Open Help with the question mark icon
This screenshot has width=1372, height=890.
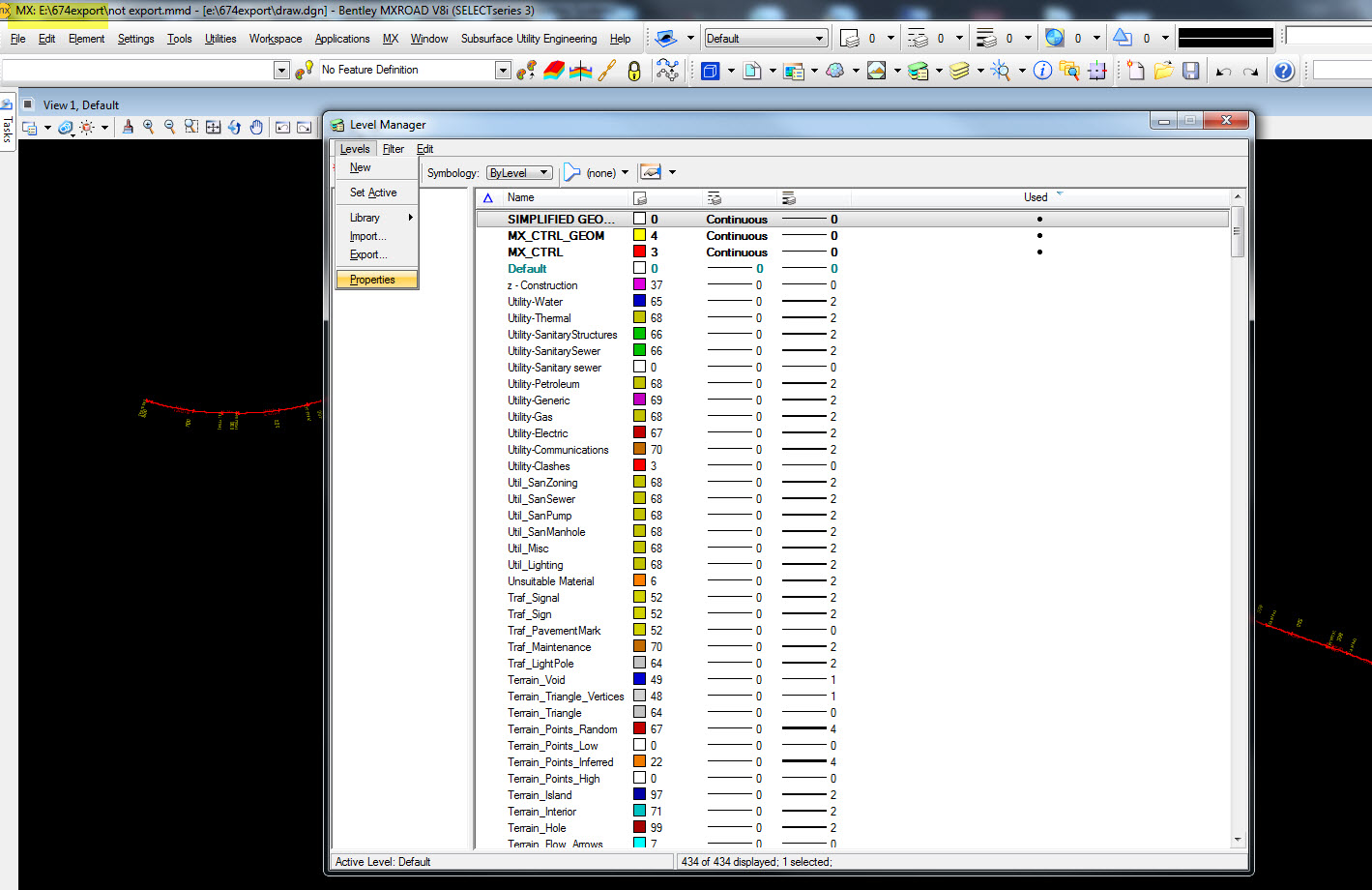point(1284,71)
